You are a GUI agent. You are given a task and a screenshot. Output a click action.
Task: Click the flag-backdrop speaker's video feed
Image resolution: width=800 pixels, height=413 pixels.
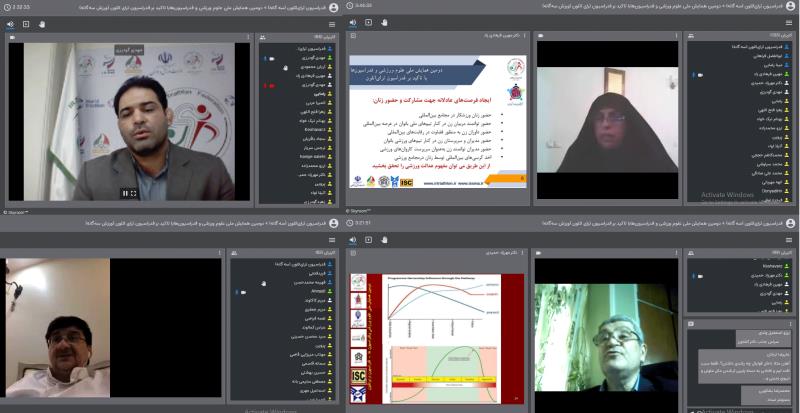[x=129, y=122]
